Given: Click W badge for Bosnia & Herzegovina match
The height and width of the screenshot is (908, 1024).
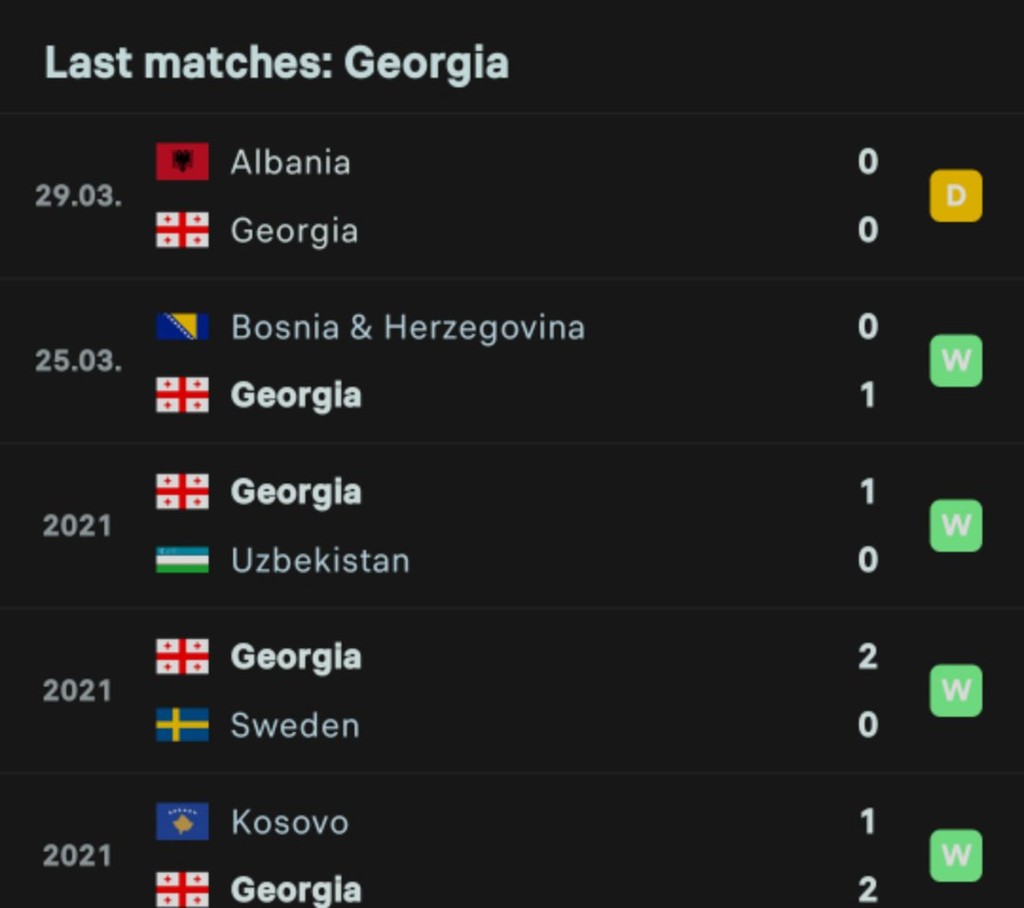Looking at the screenshot, I should coord(955,361).
